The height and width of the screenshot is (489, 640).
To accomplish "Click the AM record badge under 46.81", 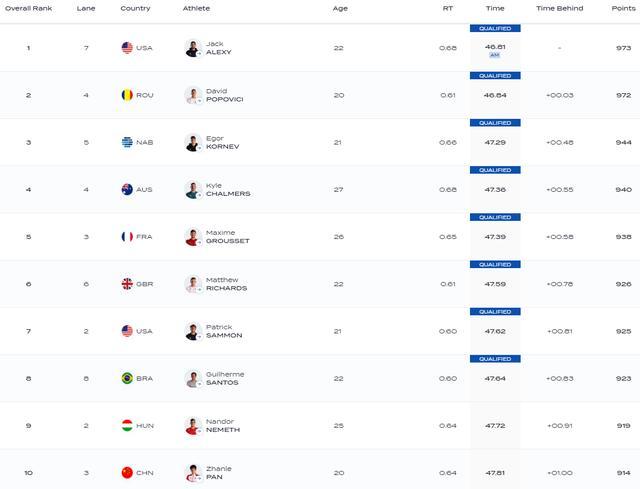I will tap(495, 55).
